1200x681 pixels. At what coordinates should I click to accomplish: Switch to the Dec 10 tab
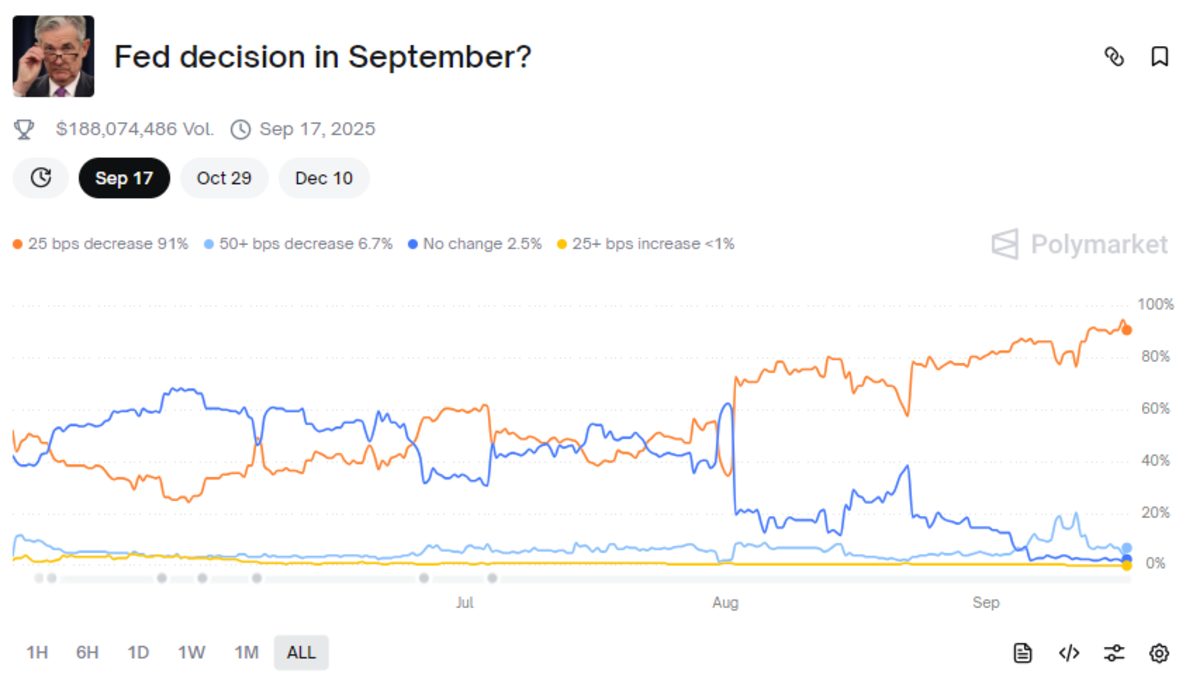(x=324, y=178)
